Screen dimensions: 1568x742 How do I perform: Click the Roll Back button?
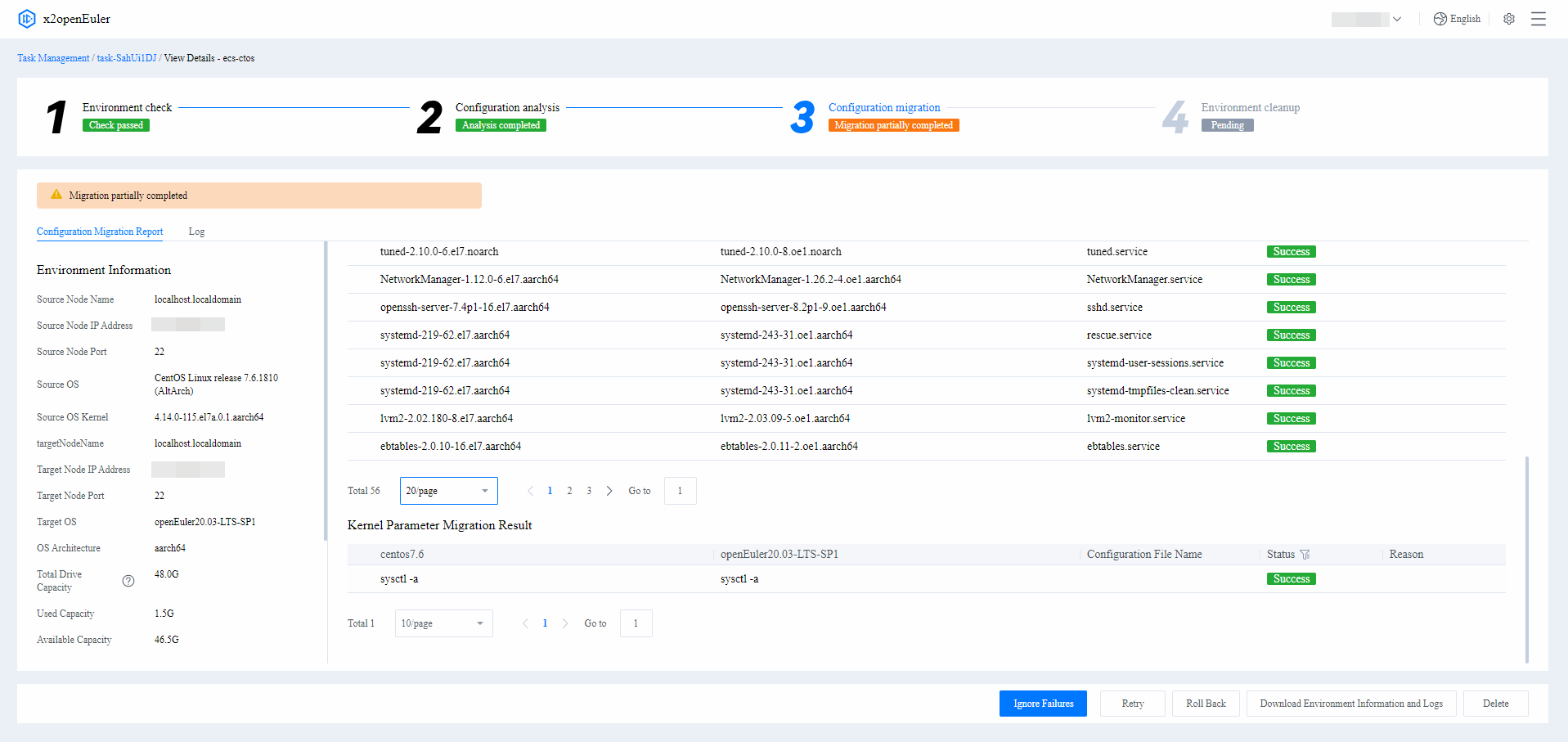pos(1206,704)
